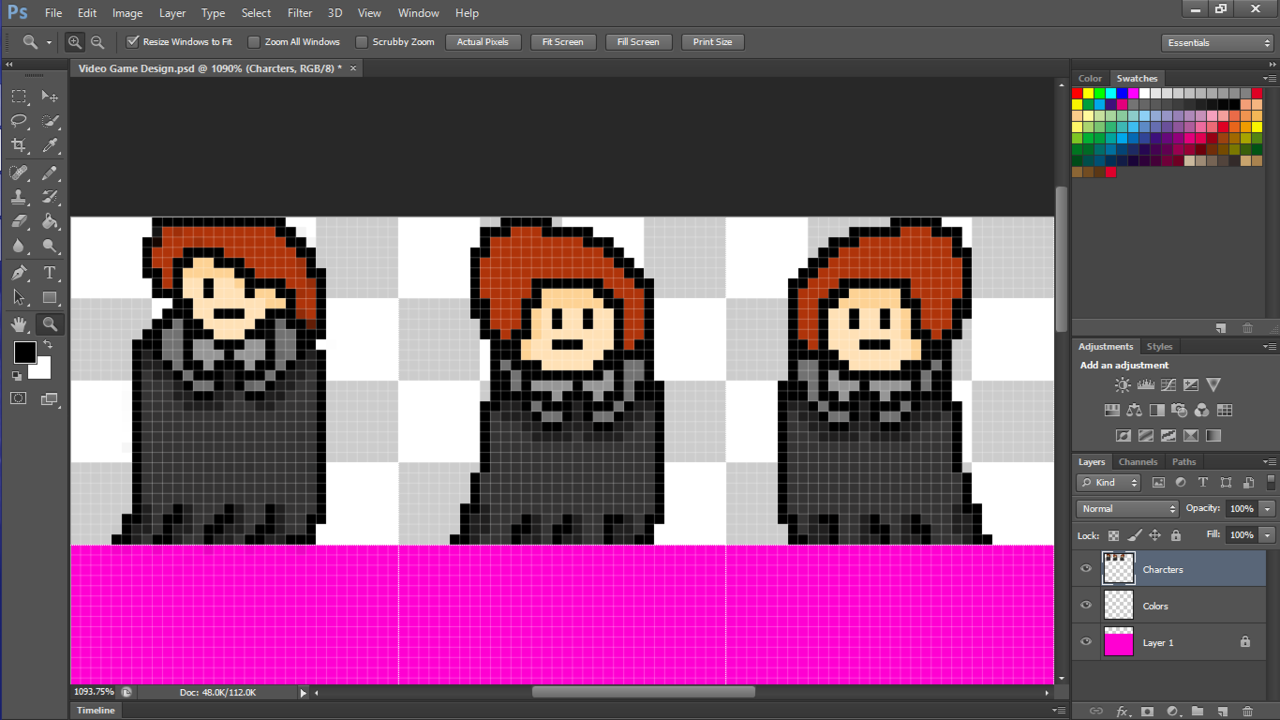The image size is (1280, 720).
Task: Click the Zoom Out mode icon
Action: tap(97, 42)
